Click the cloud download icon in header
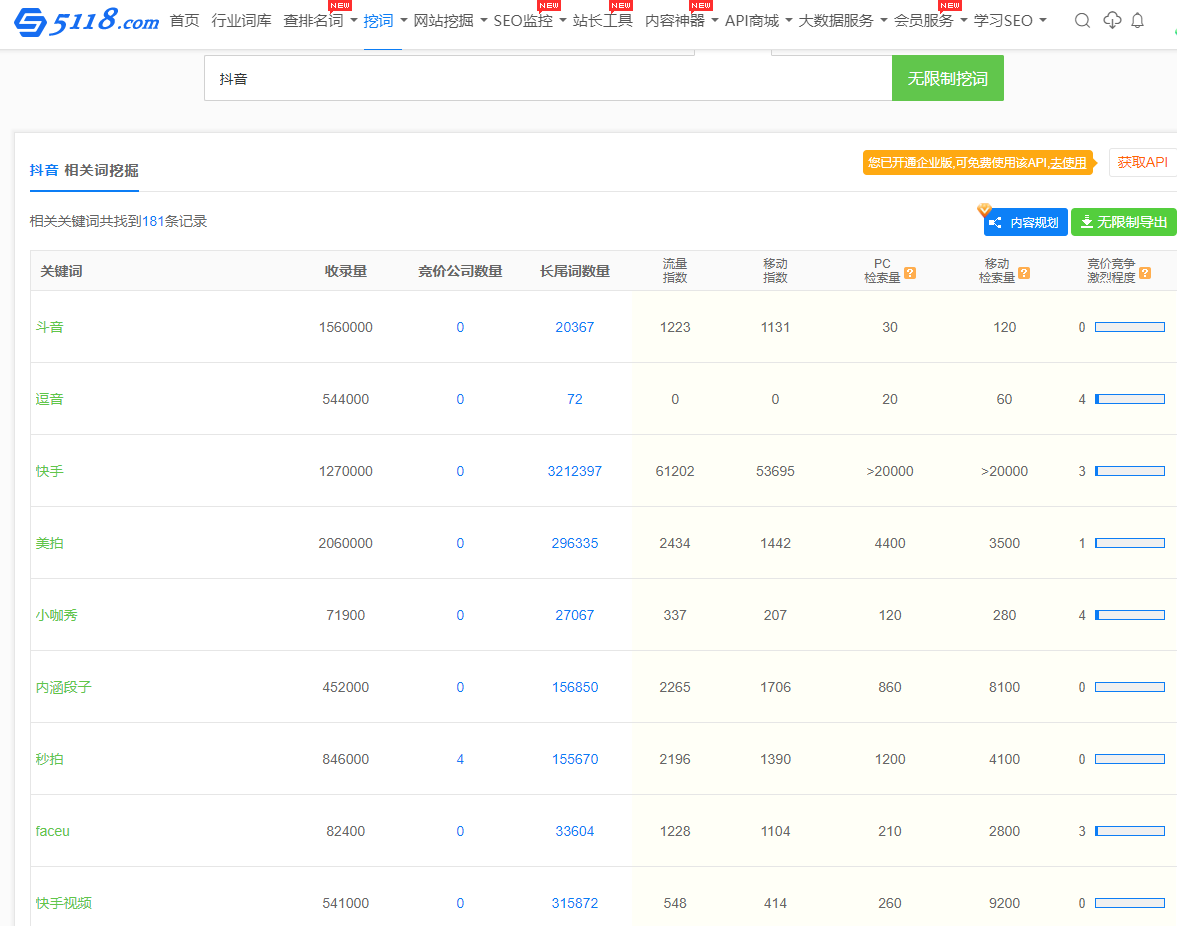Viewport: 1177px width, 926px height. [1112, 20]
